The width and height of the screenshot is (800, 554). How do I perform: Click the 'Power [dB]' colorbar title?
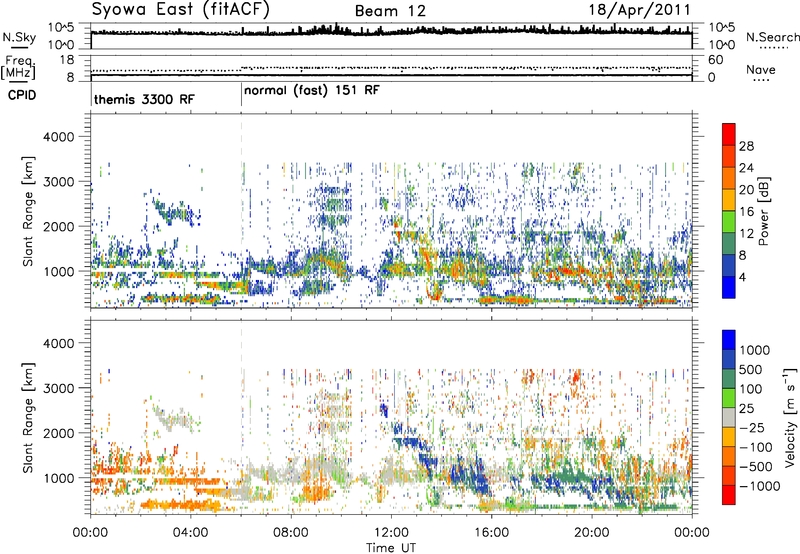(x=763, y=211)
